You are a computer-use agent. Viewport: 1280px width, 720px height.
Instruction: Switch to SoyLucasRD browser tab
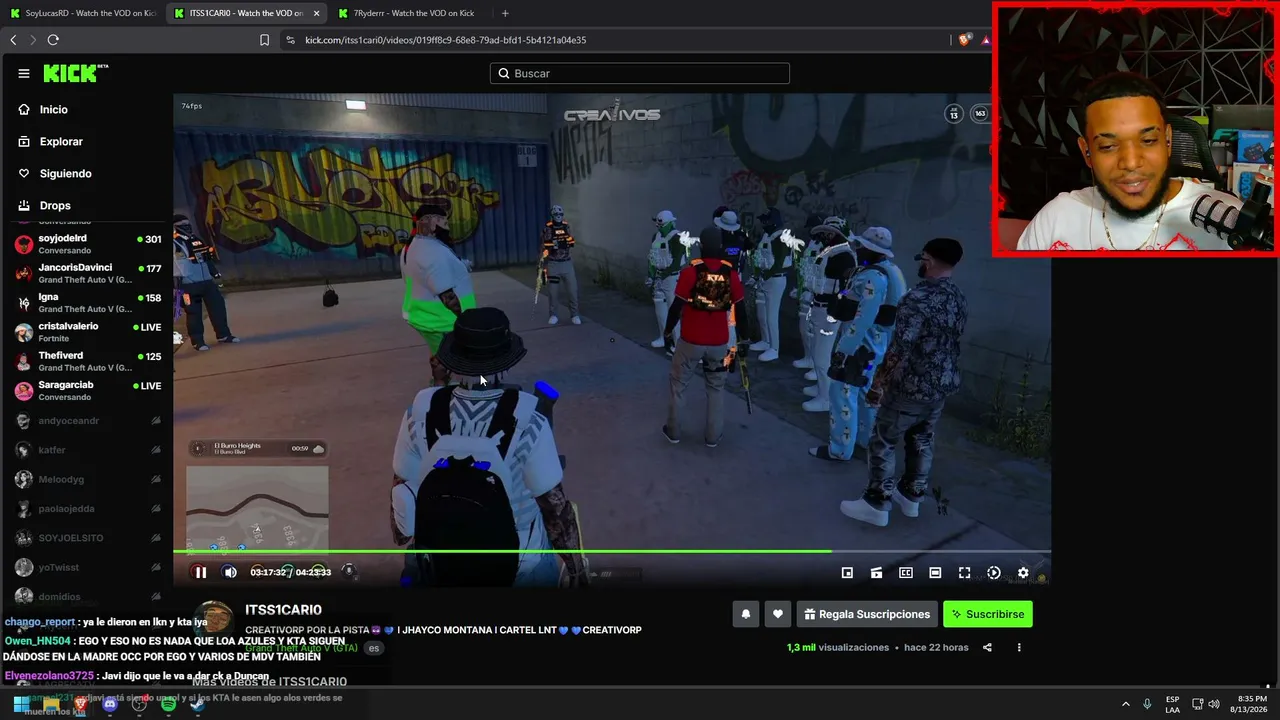(83, 13)
